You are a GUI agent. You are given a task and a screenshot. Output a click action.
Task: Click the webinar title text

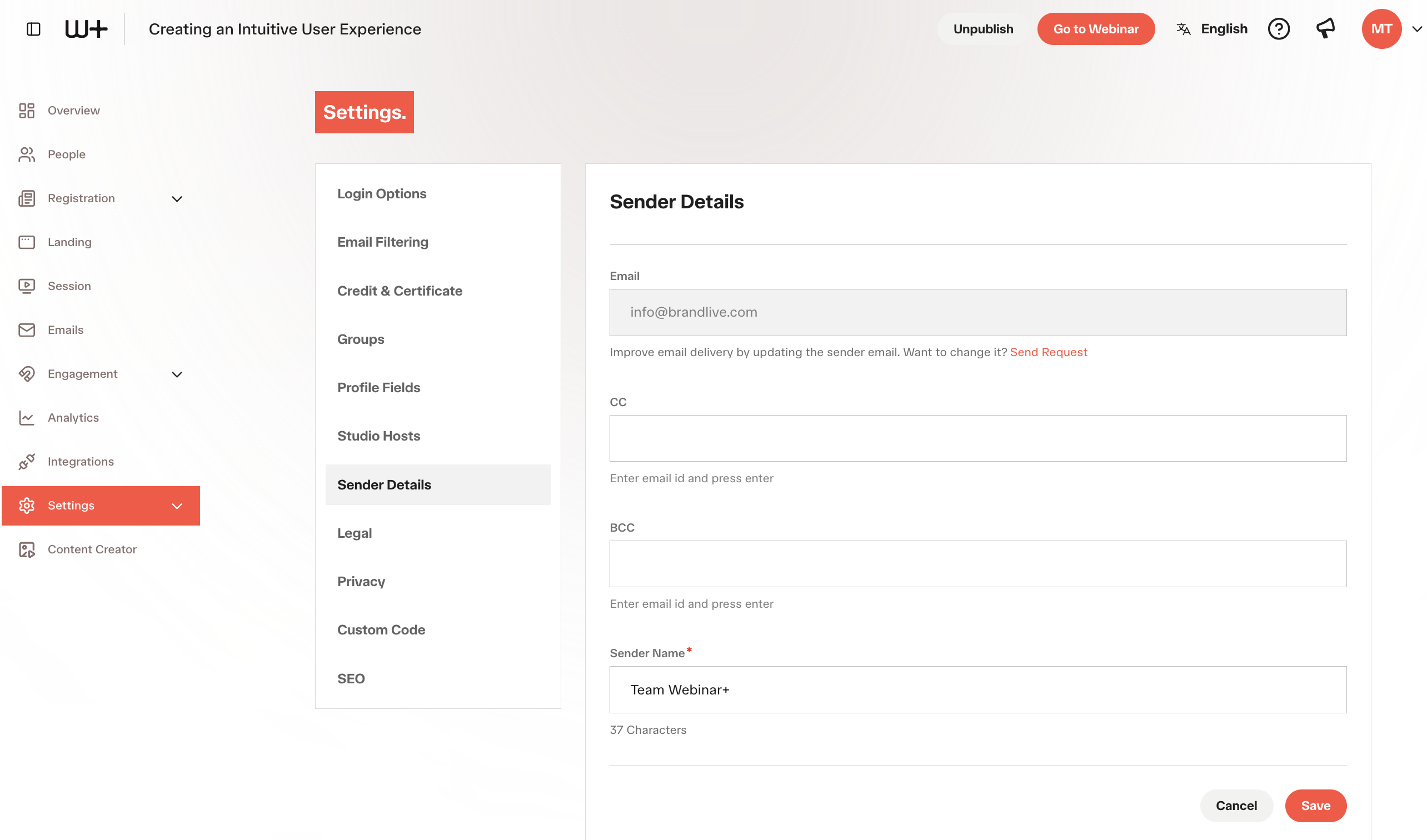point(285,29)
